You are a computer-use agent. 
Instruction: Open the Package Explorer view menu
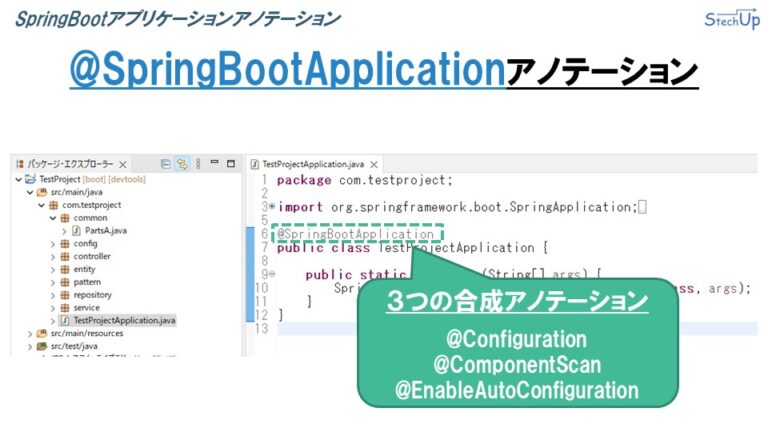(x=198, y=163)
